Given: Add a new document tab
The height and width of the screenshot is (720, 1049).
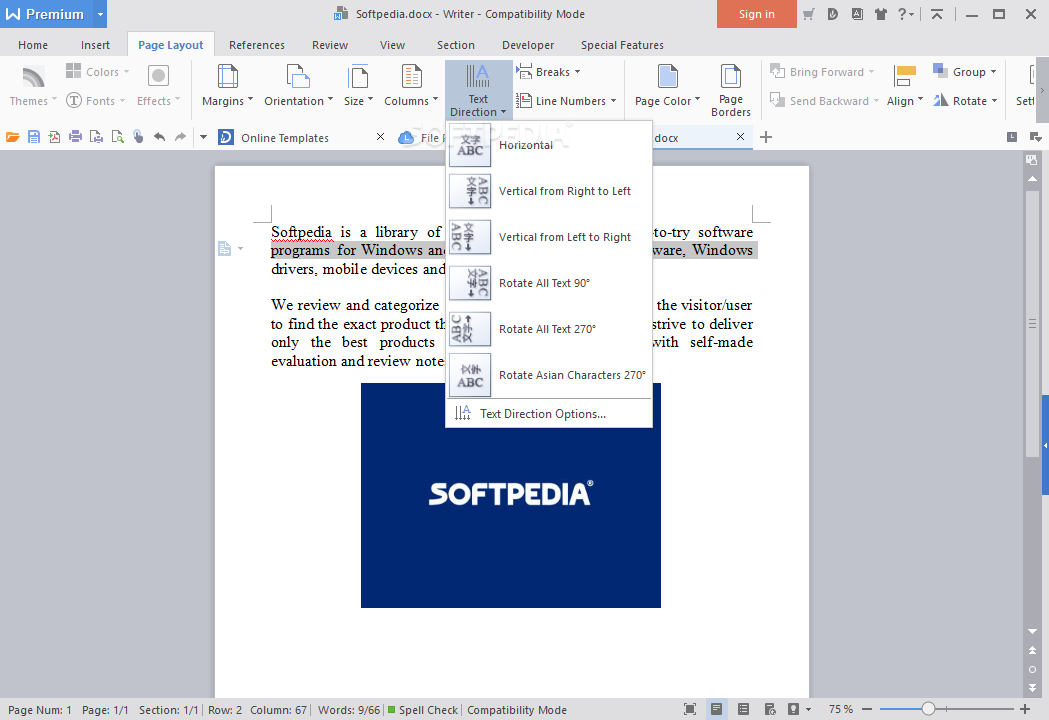Looking at the screenshot, I should click(x=766, y=137).
